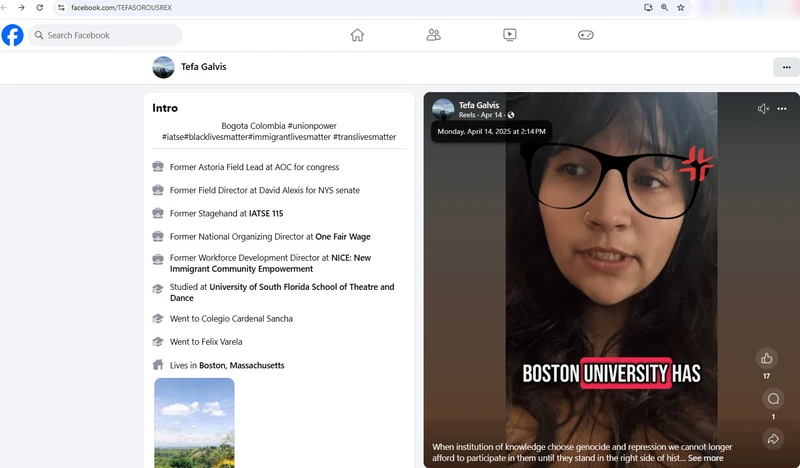
Task: Open the IATSE 115 link
Action: click(266, 213)
